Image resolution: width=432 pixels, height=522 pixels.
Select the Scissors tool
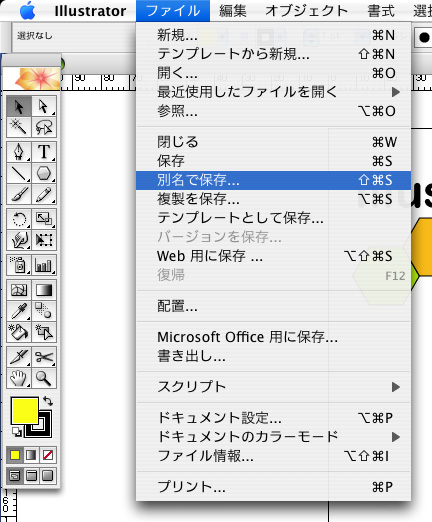pyautogui.click(x=44, y=357)
